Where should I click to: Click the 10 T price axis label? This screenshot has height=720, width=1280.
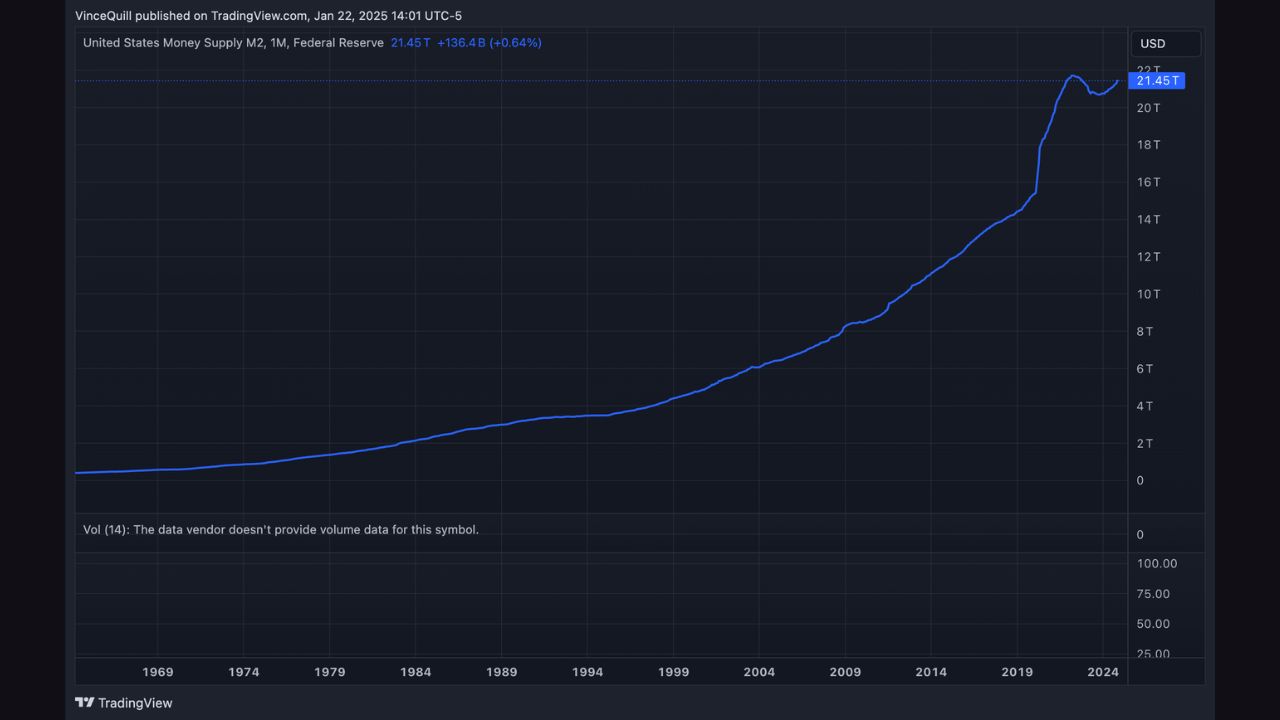click(1148, 294)
